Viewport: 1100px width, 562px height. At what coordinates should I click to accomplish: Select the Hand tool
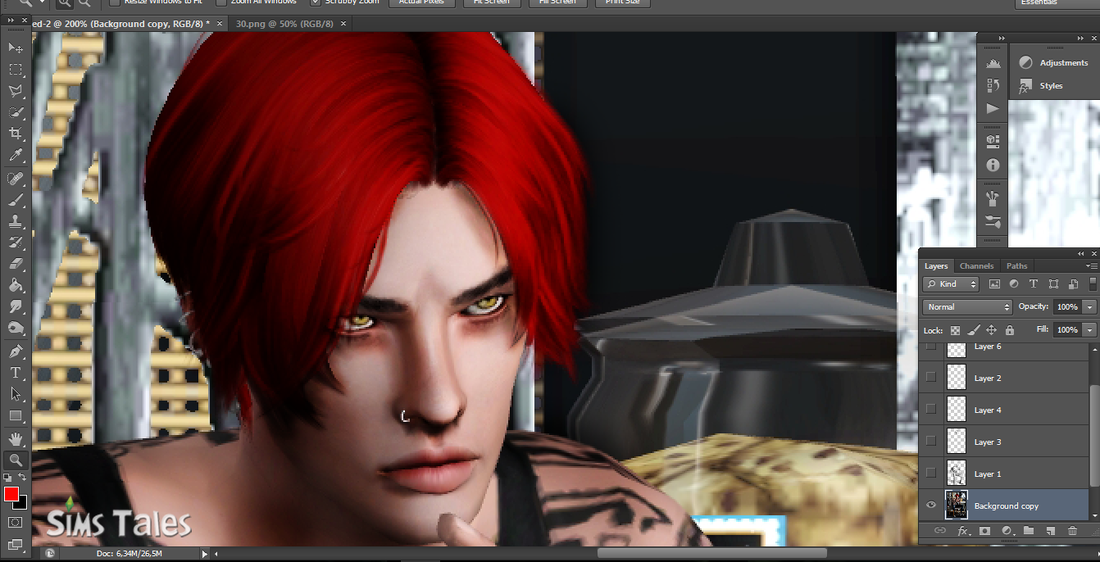point(15,439)
